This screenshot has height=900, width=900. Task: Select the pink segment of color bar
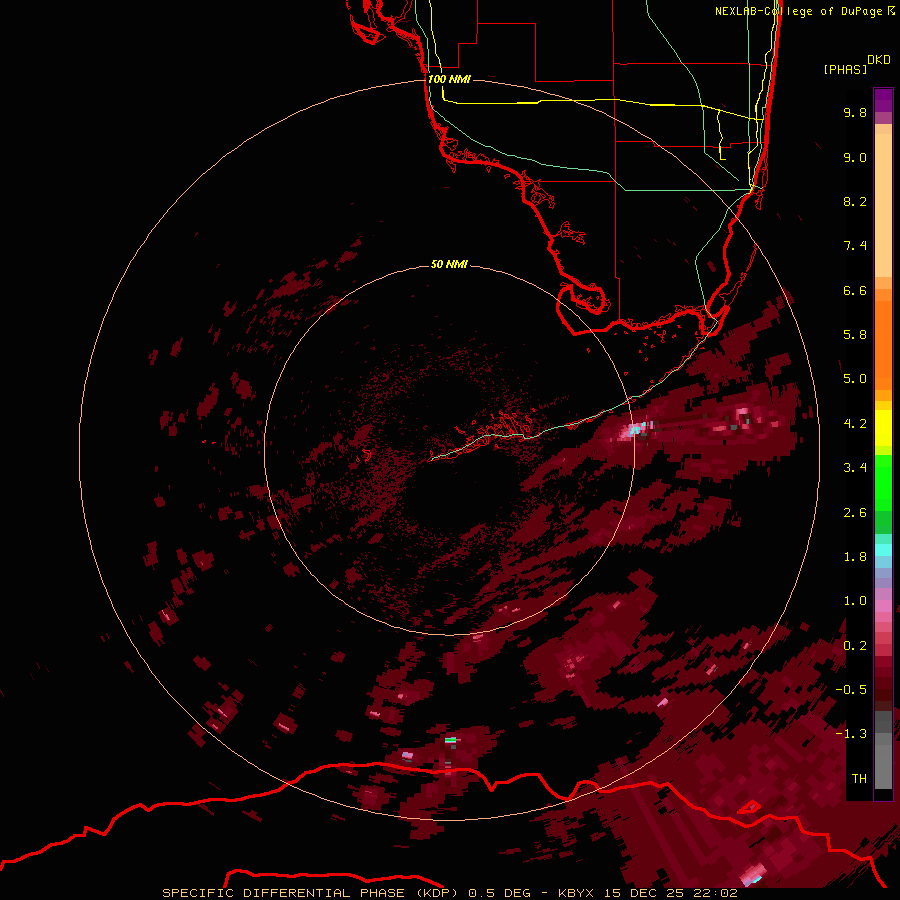coord(883,606)
